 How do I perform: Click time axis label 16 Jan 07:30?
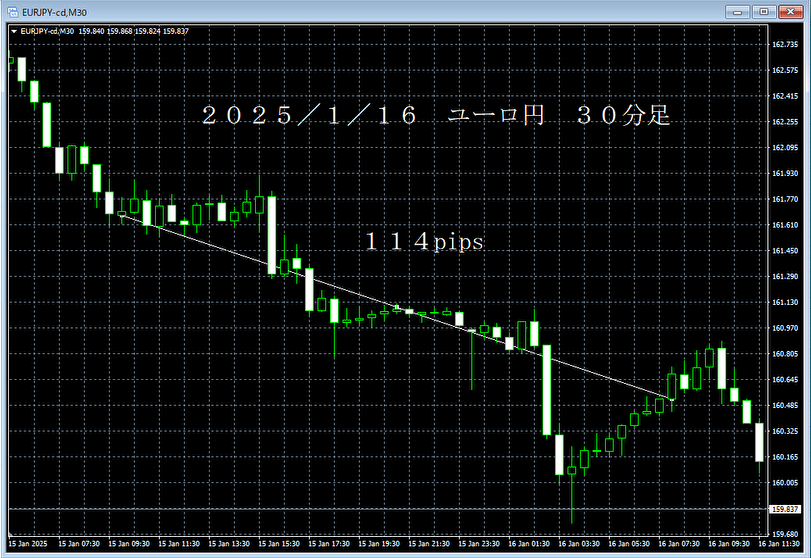coord(679,544)
